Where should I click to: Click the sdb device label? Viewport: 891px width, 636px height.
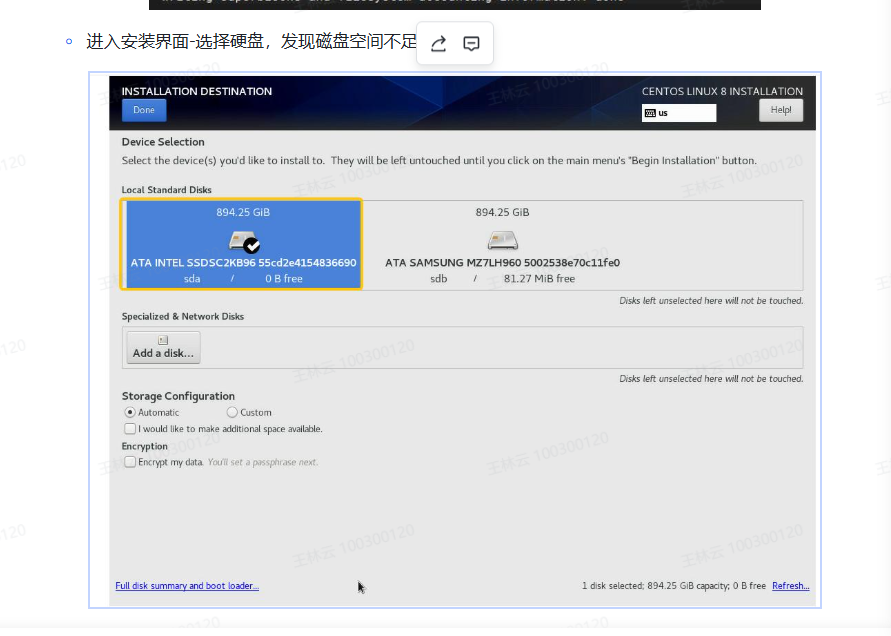pyautogui.click(x=439, y=278)
